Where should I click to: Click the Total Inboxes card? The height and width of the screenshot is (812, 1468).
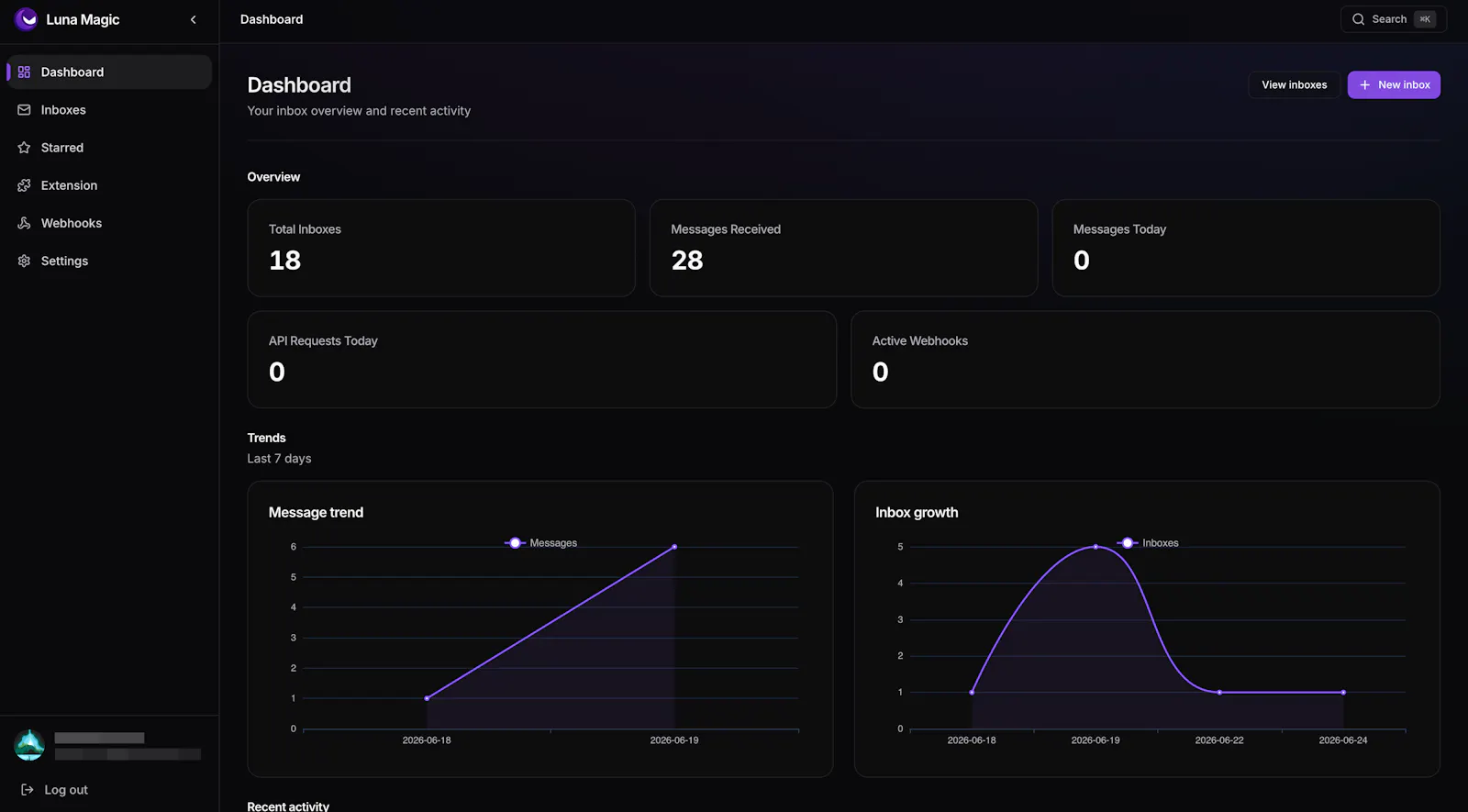tap(441, 248)
